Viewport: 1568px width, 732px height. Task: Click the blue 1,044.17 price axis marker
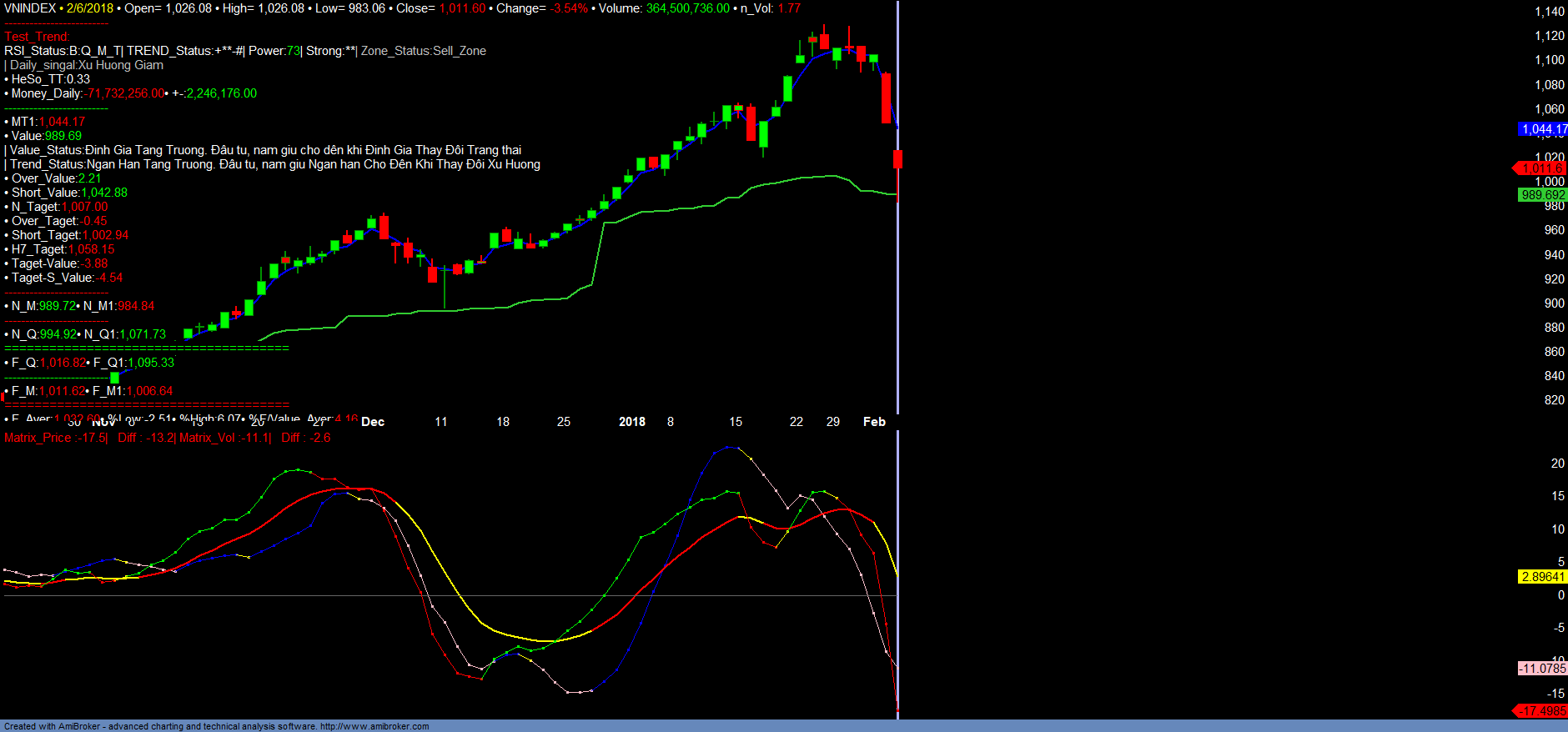pyautogui.click(x=1543, y=129)
